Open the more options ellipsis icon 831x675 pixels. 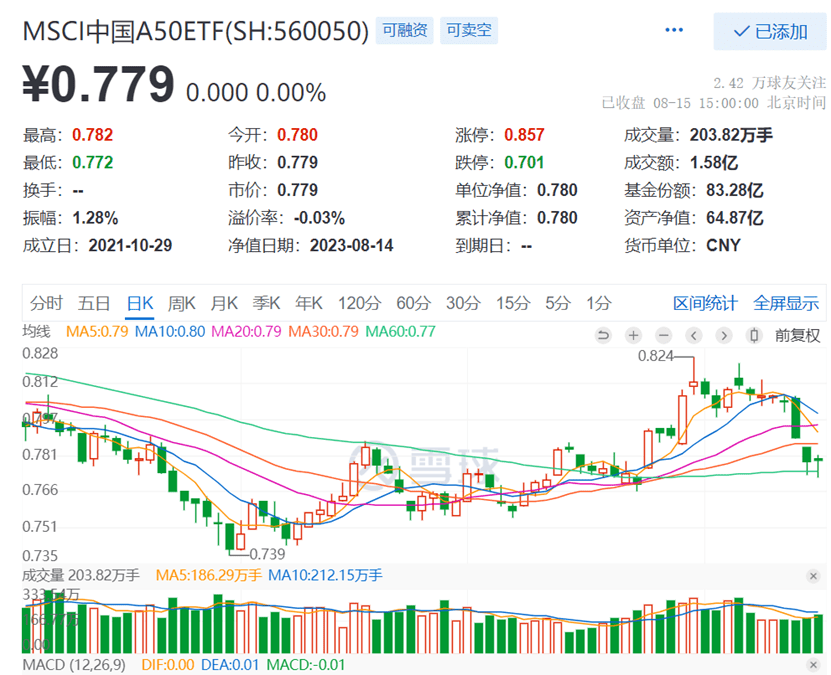673,29
